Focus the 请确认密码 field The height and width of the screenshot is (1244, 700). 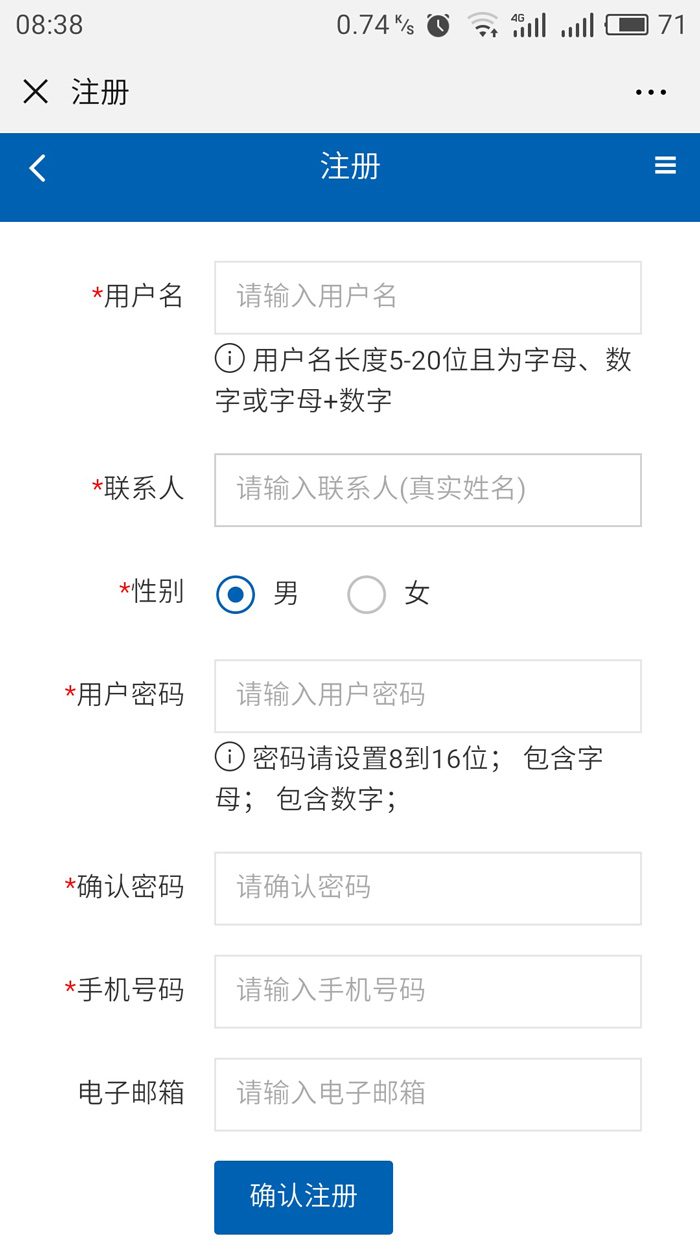tap(428, 888)
